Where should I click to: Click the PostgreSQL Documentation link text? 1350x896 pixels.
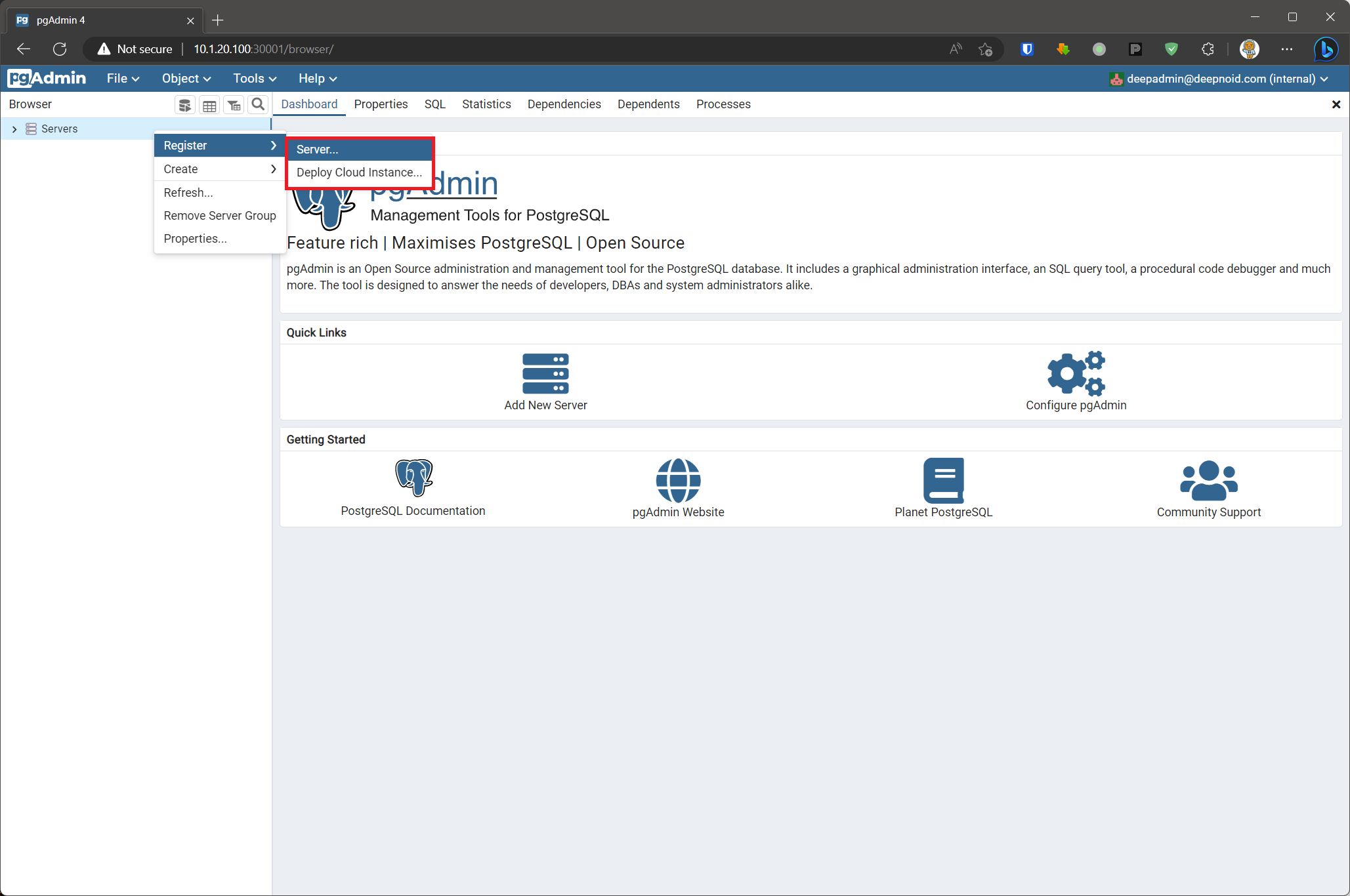(x=413, y=511)
